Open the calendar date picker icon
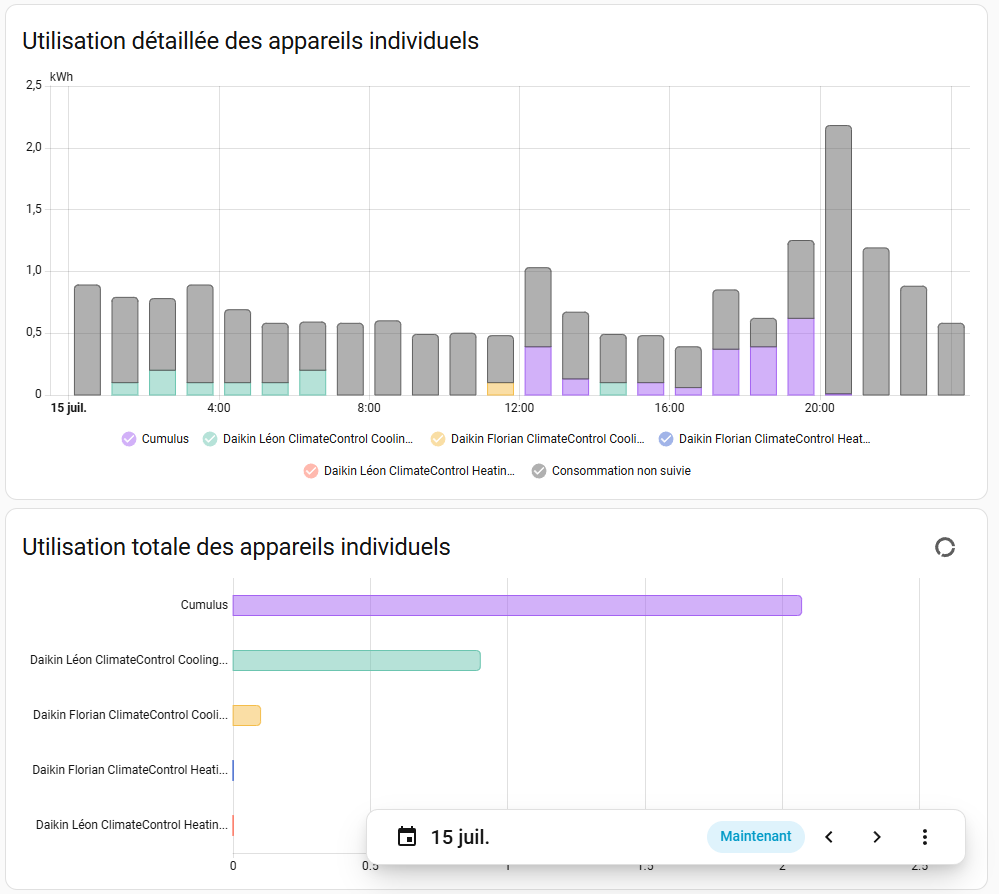Screen dimensions: 999x894 [406, 836]
